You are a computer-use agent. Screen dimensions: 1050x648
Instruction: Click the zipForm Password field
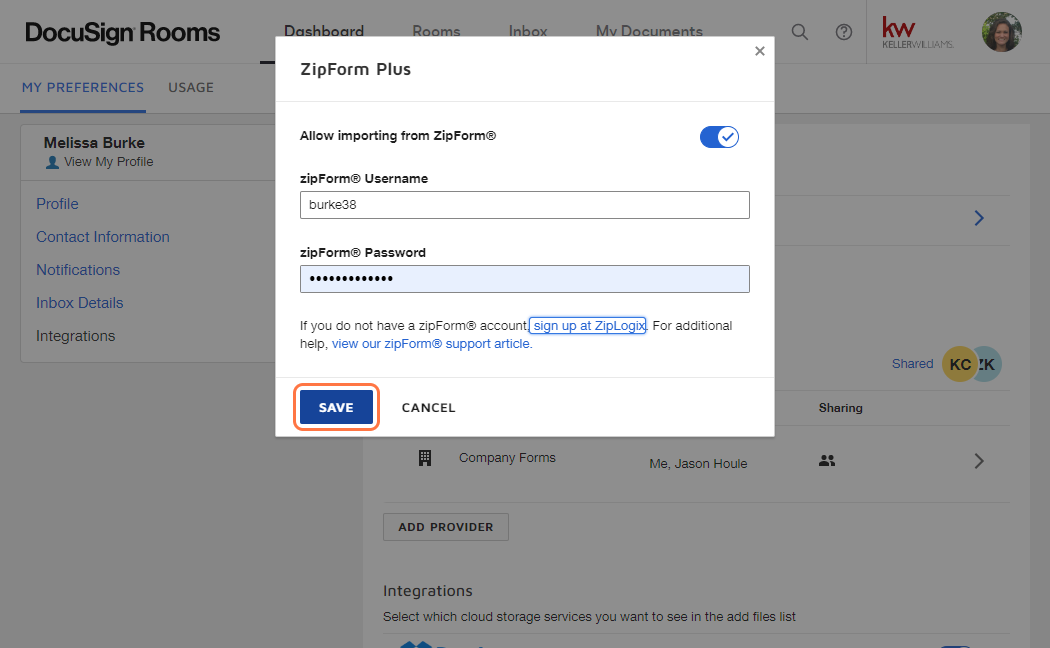(x=524, y=278)
